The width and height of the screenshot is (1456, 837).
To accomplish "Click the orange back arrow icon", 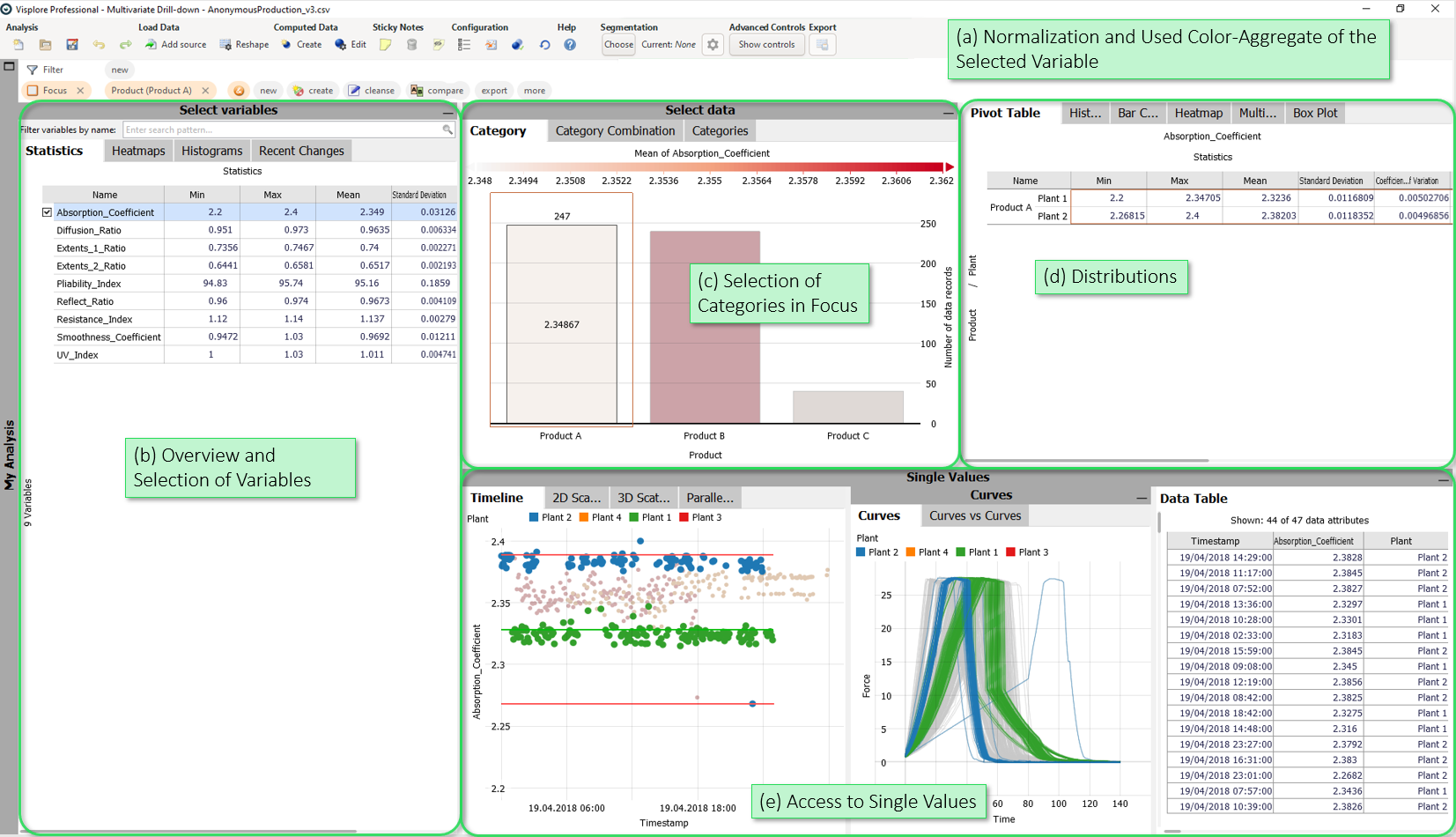I will click(239, 91).
